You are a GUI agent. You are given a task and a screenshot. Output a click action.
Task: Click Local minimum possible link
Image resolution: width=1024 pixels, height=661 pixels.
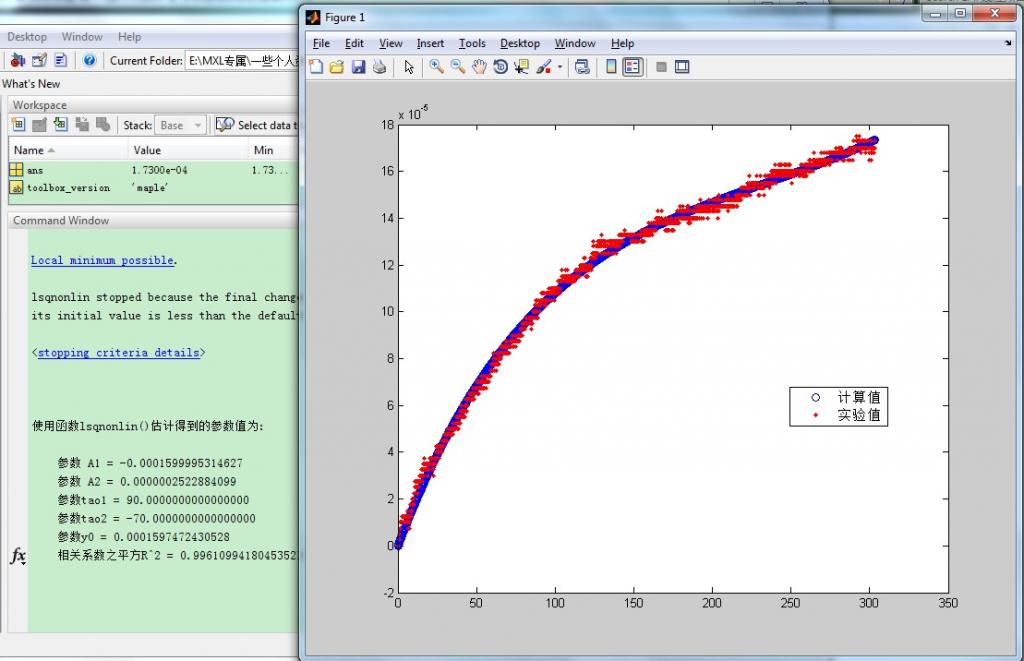102,260
